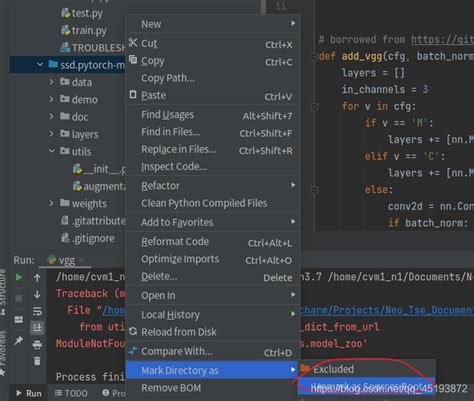The image size is (474, 401).
Task: Click the Restore Layout icon in Run panel
Action: [19, 320]
